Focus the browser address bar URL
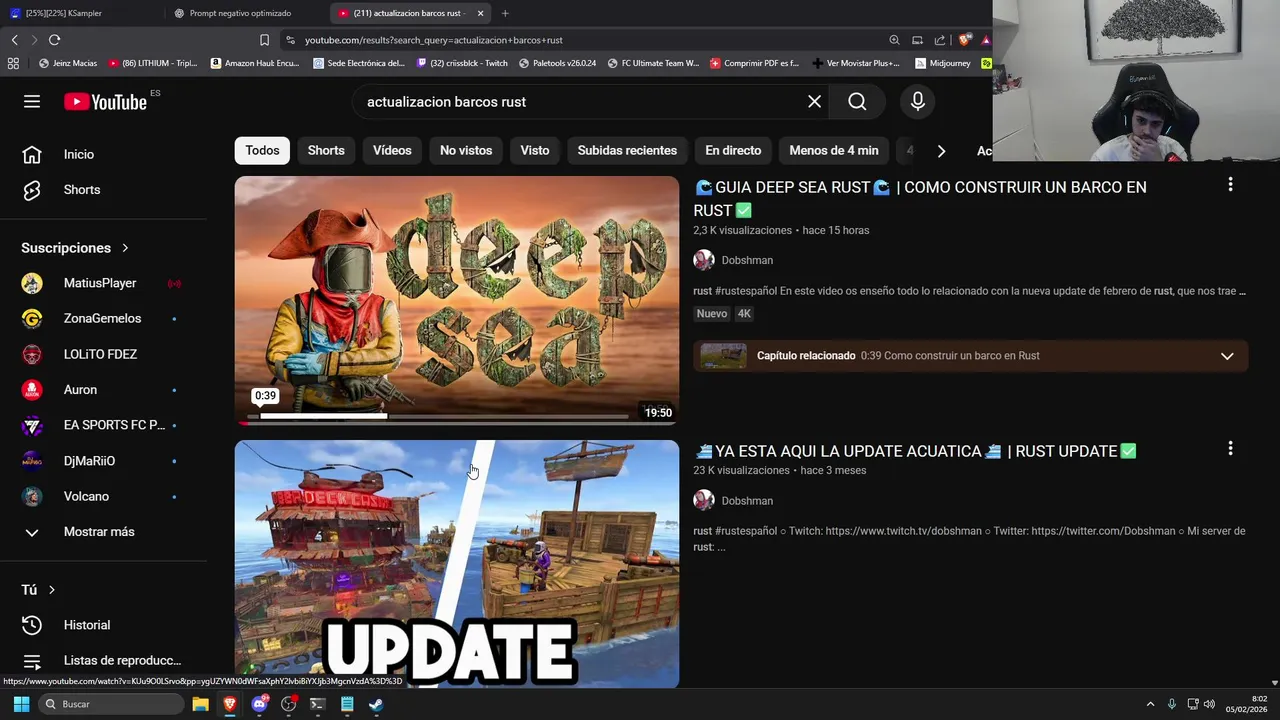 (x=434, y=40)
